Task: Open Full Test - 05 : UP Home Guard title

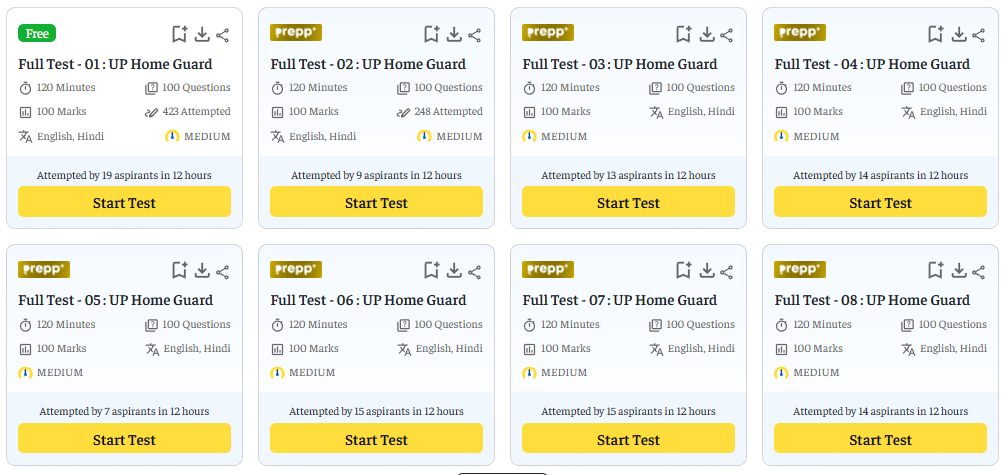Action: click(116, 300)
